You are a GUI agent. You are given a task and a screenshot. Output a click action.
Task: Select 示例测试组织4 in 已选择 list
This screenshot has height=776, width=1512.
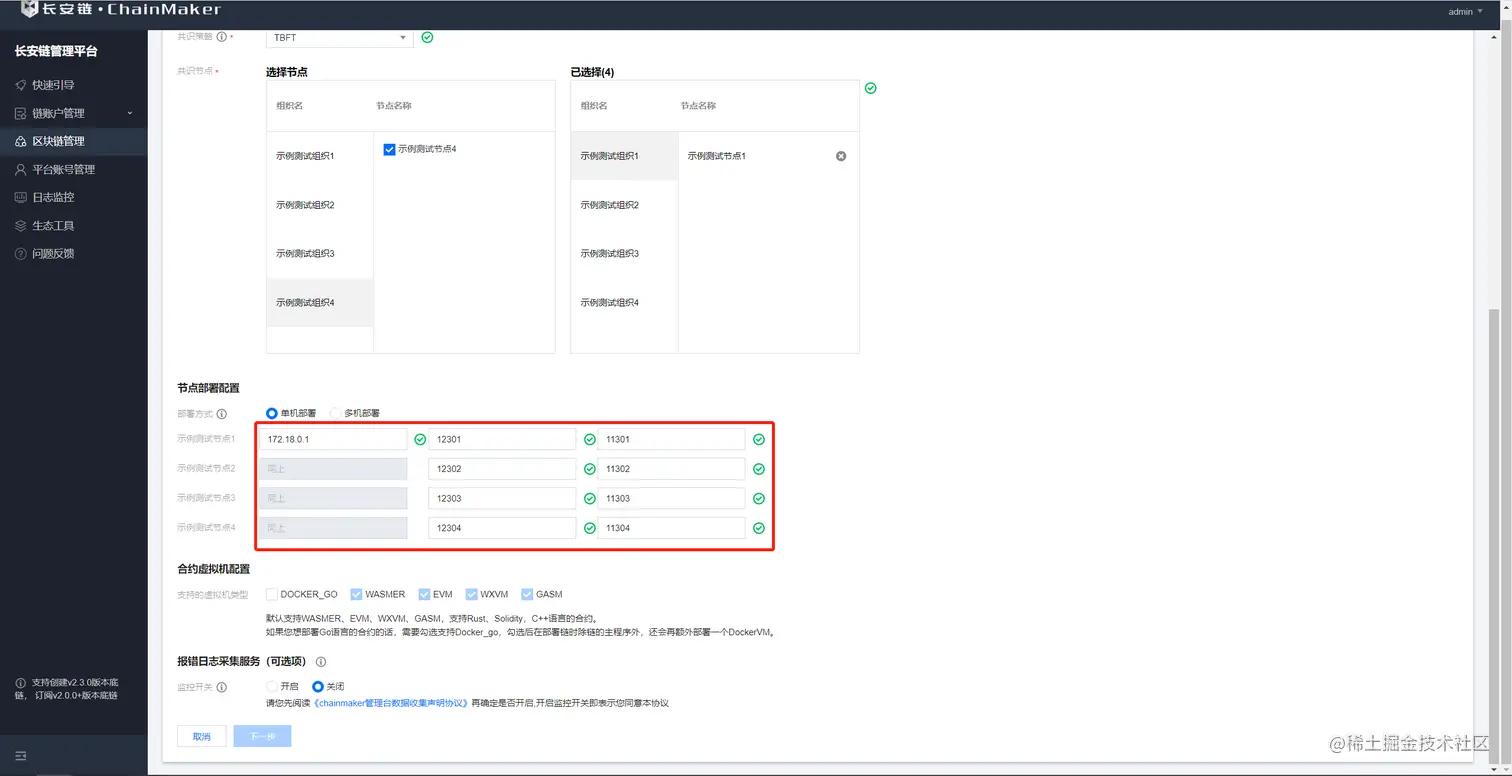tap(624, 303)
